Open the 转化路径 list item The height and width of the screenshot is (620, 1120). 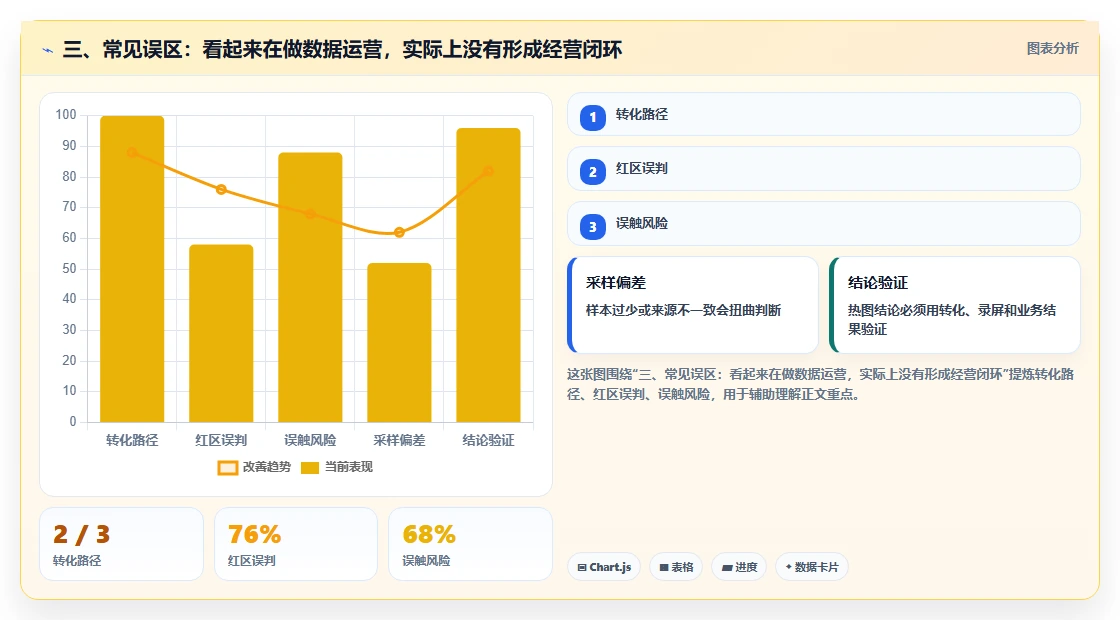click(824, 114)
